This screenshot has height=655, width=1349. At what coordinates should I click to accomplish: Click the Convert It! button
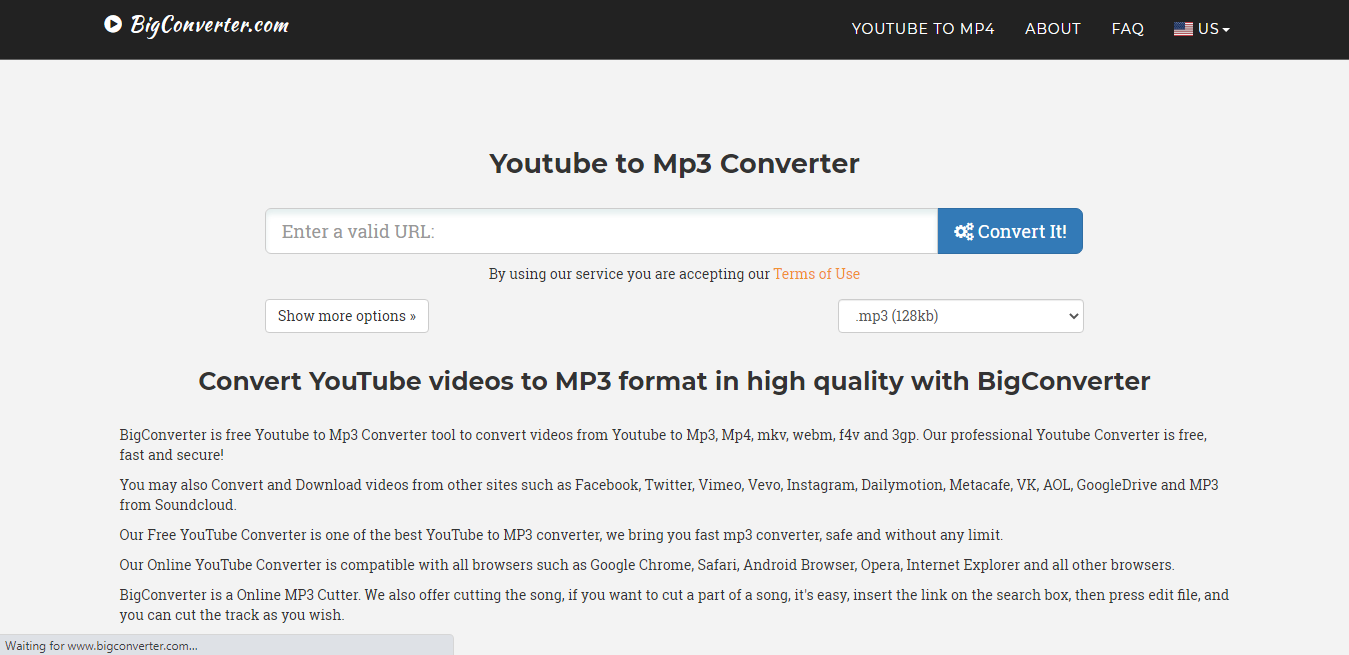[x=1010, y=231]
